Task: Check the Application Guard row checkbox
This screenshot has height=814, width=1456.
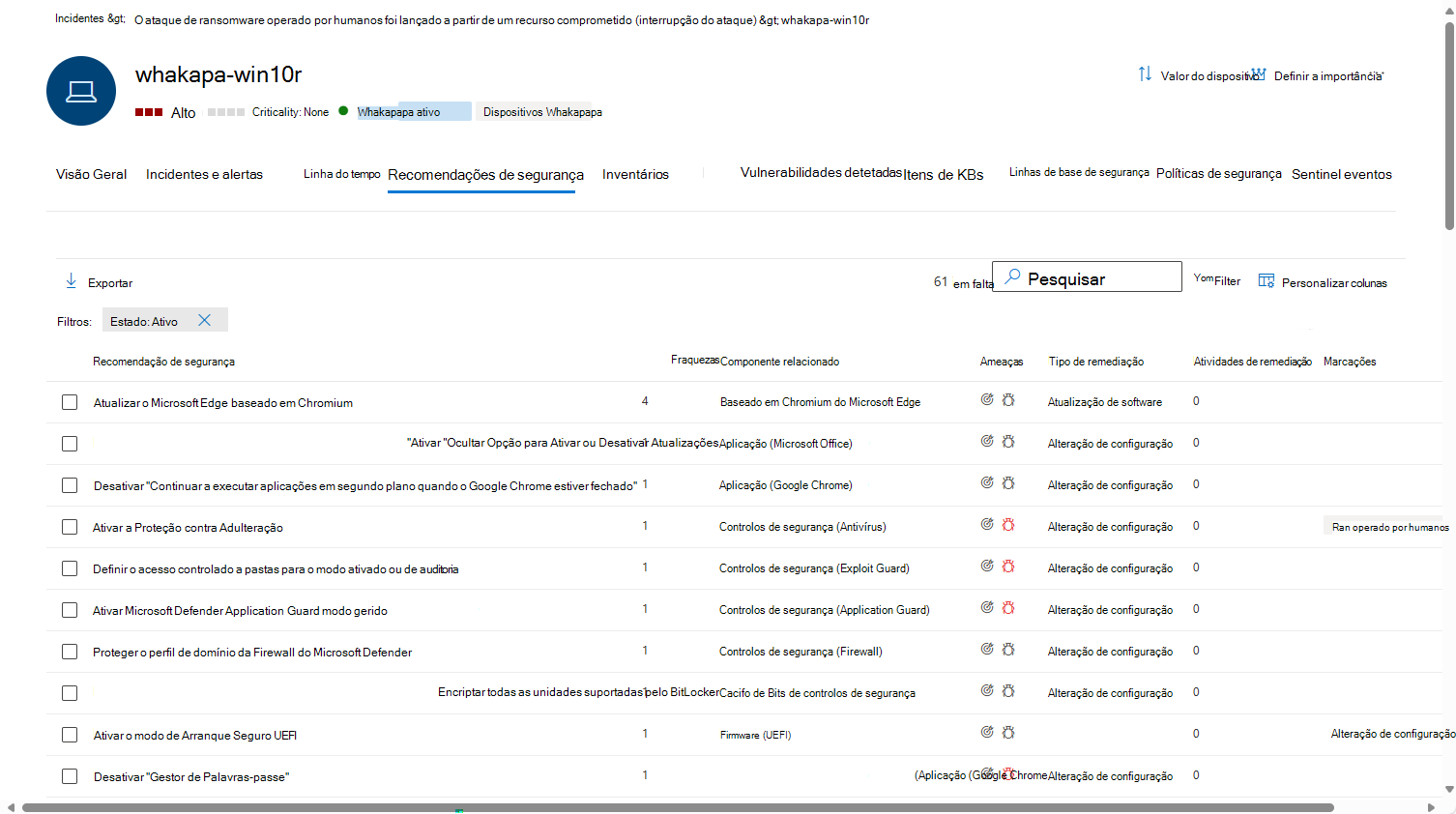Action: [70, 610]
